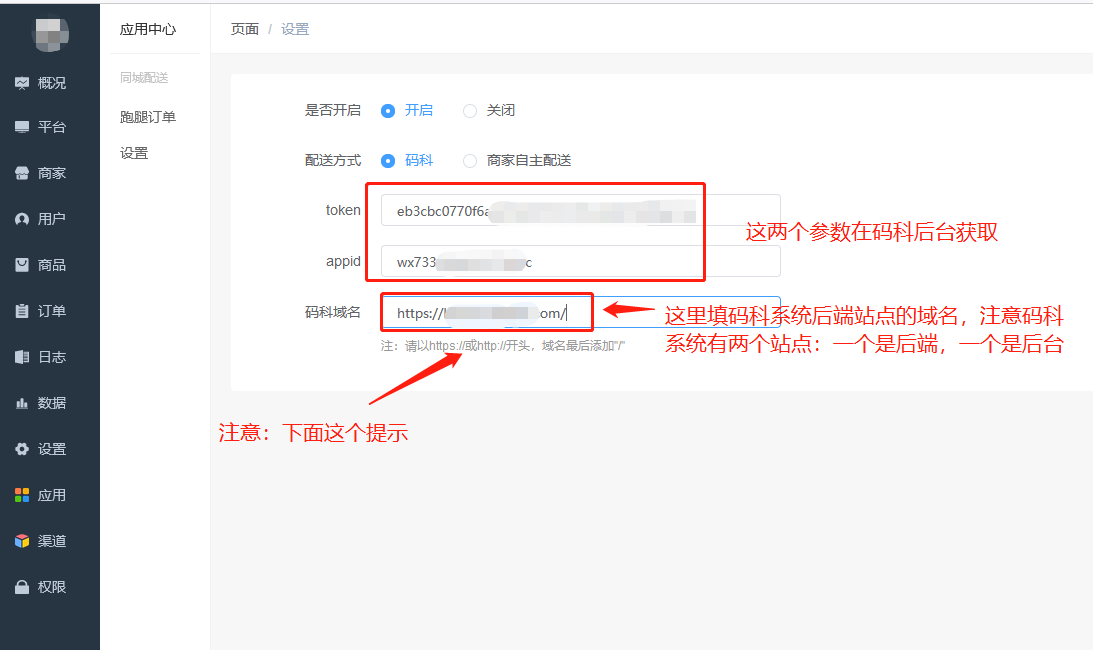Select 关闭 radio for 是否开启
This screenshot has height=650, width=1093.
[x=470, y=111]
